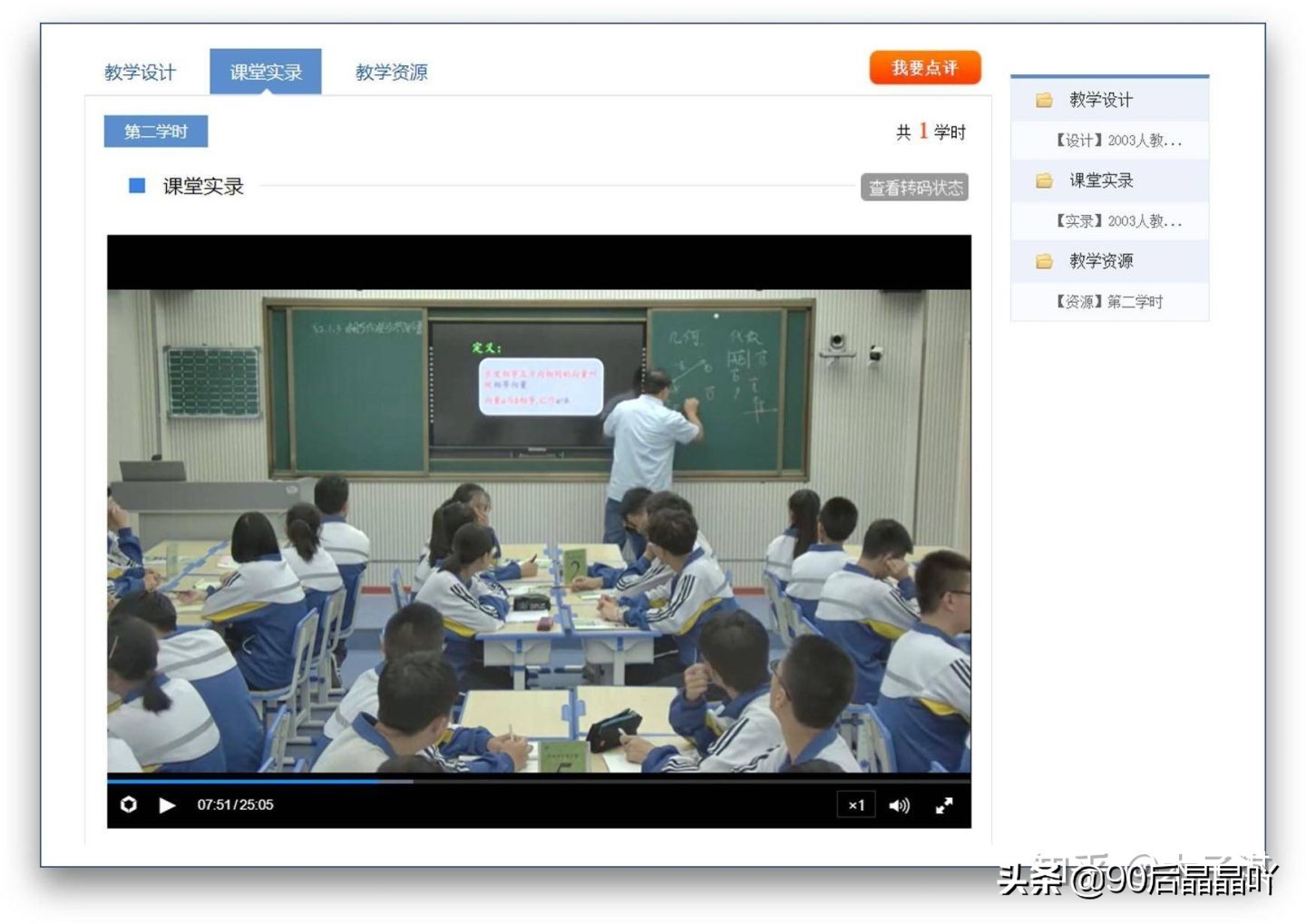1306x924 pixels.
Task: Click the 教学设计 folder icon in the sidebar
Action: (1045, 100)
